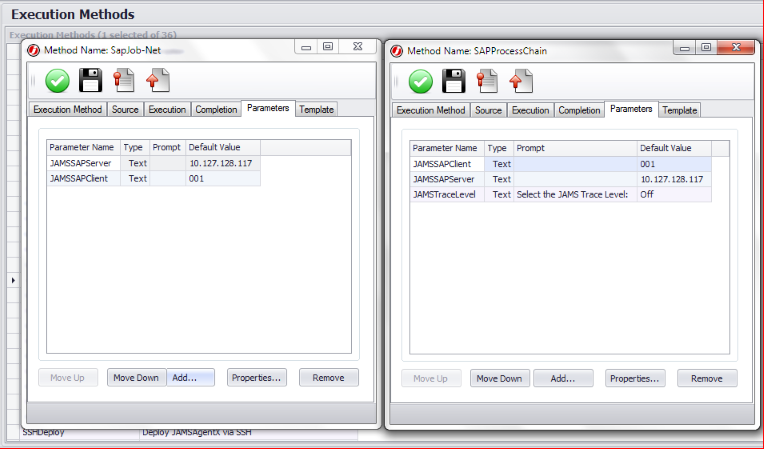Click red pin document icon in SAPProcessChain window
Viewport: 764px width, 449px height.
pos(487,81)
